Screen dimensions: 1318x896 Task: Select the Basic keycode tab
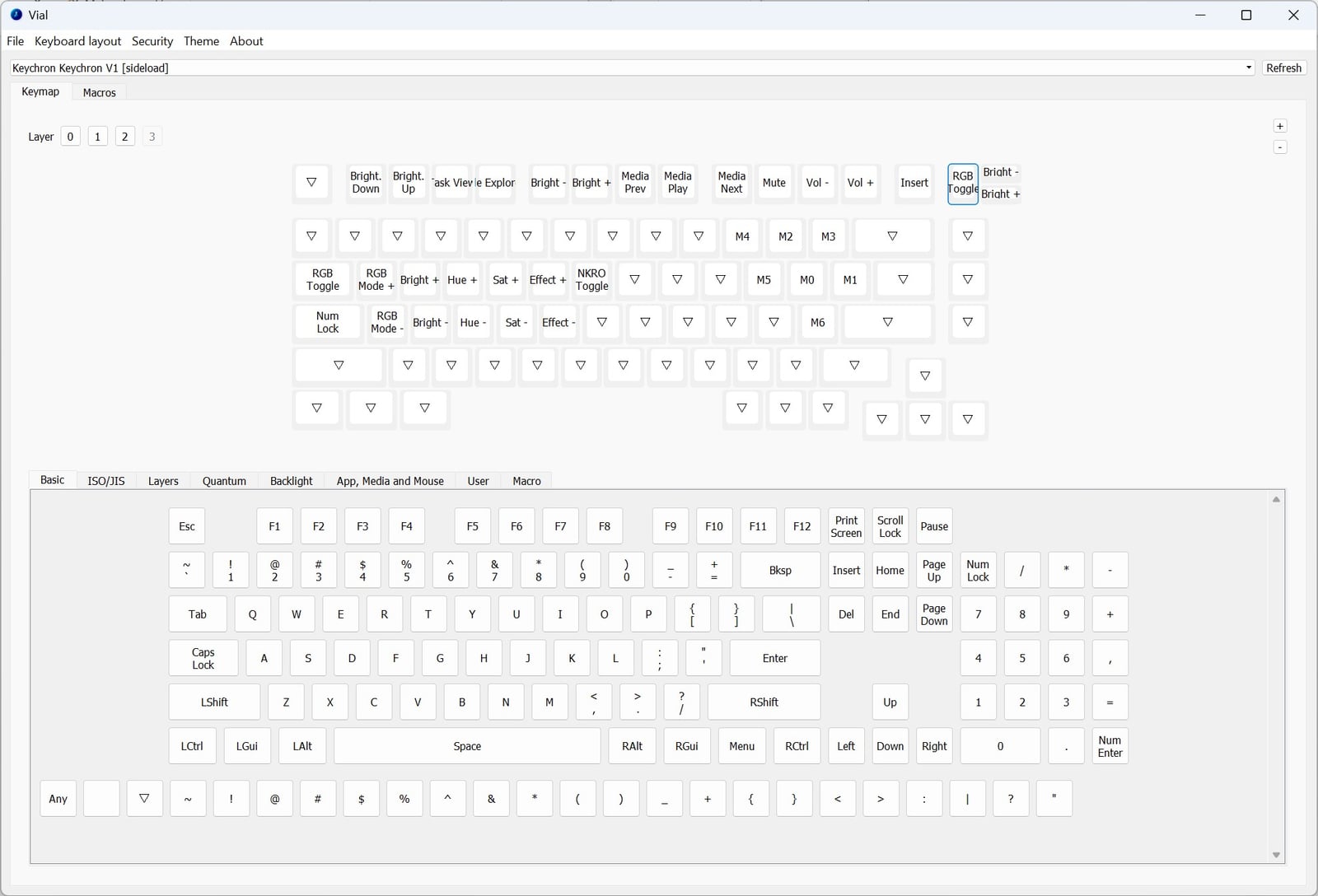53,480
